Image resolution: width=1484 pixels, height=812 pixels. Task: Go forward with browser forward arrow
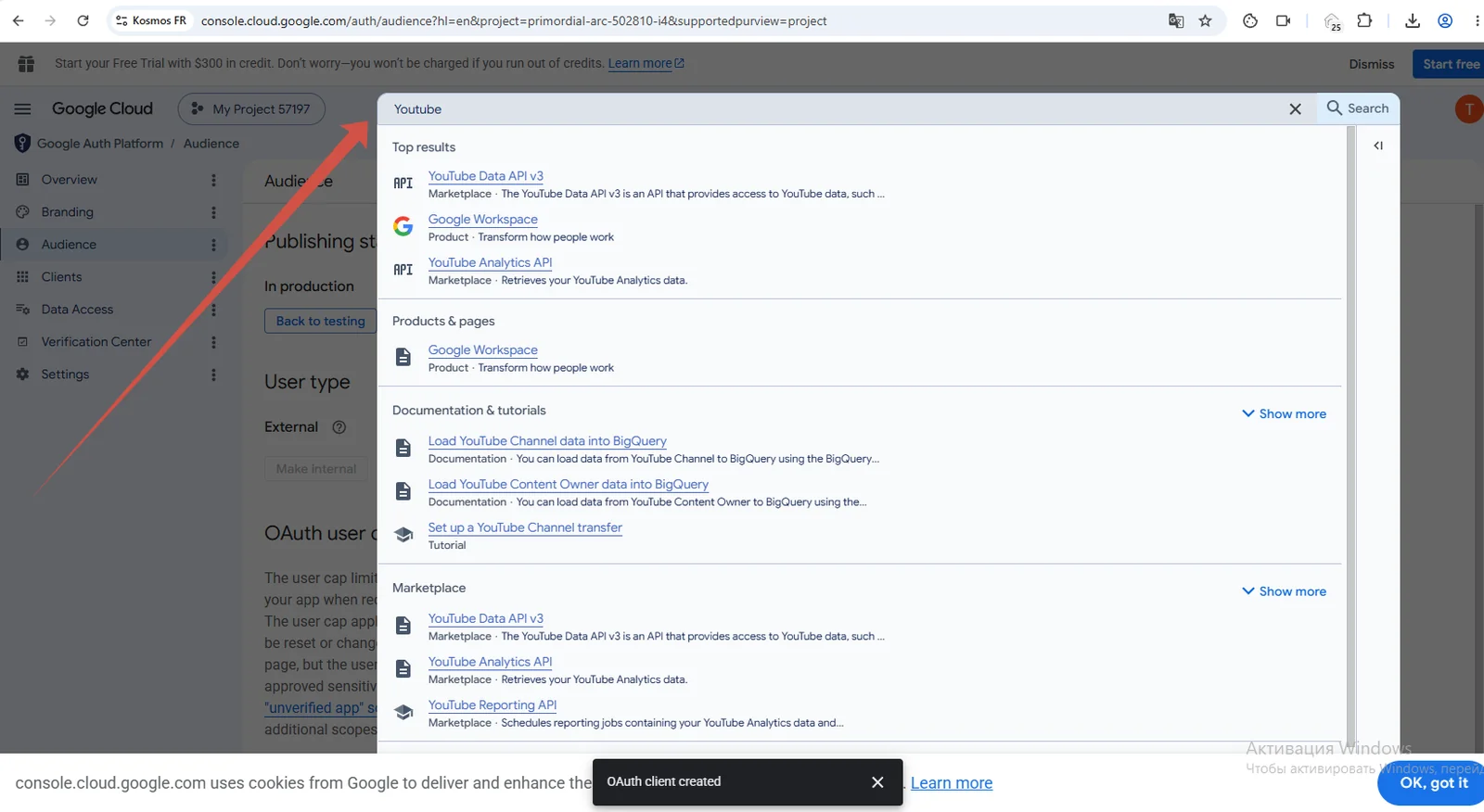pyautogui.click(x=50, y=20)
